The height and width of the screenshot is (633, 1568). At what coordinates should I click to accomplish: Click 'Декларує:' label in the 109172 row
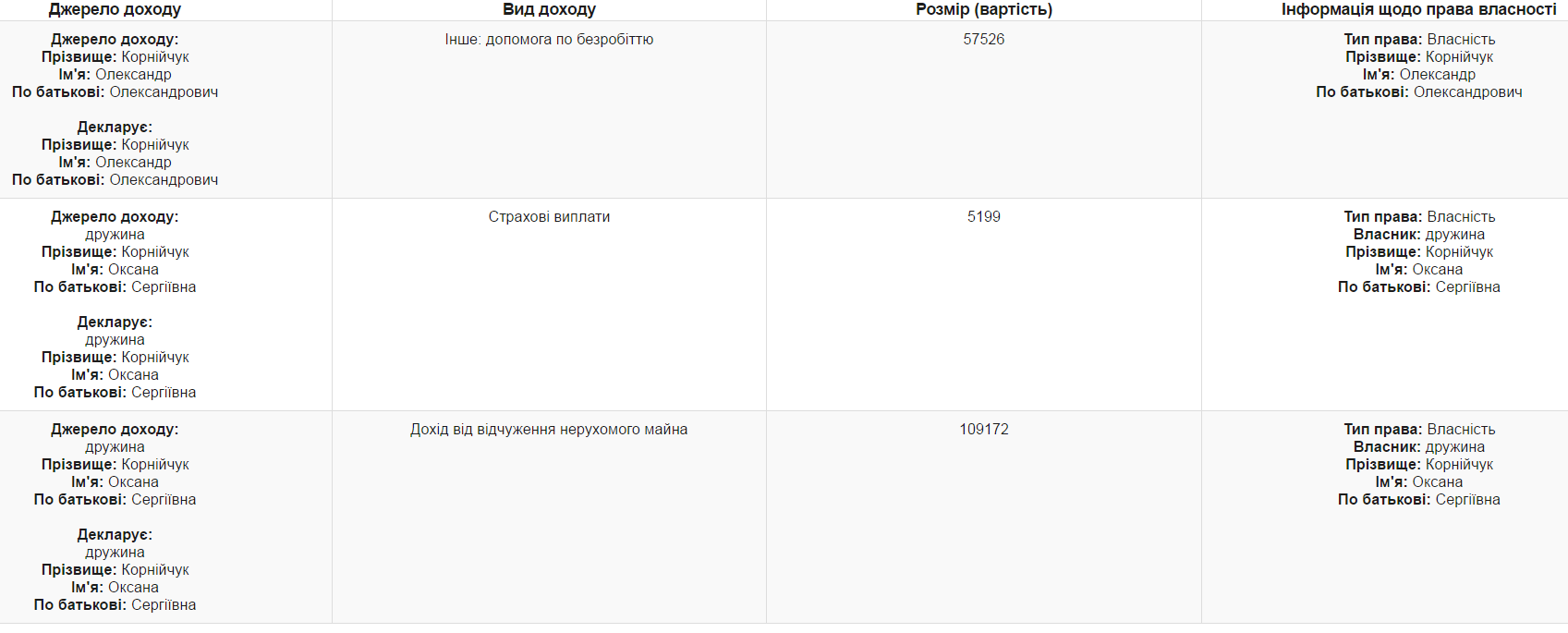click(115, 535)
